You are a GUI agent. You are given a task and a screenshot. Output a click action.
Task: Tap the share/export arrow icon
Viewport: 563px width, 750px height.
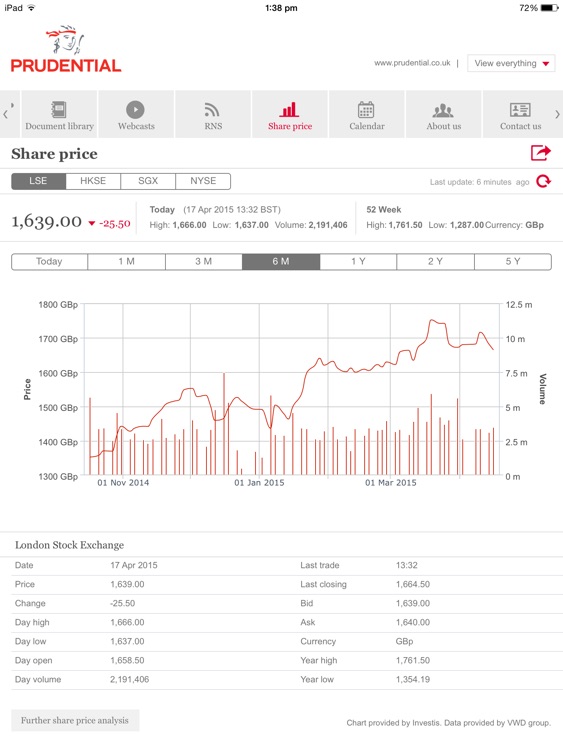tap(541, 153)
